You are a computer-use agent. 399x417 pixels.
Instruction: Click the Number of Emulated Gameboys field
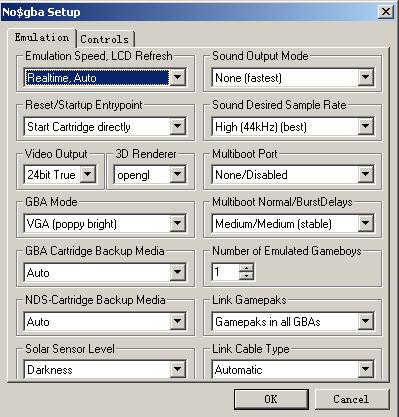(x=226, y=272)
